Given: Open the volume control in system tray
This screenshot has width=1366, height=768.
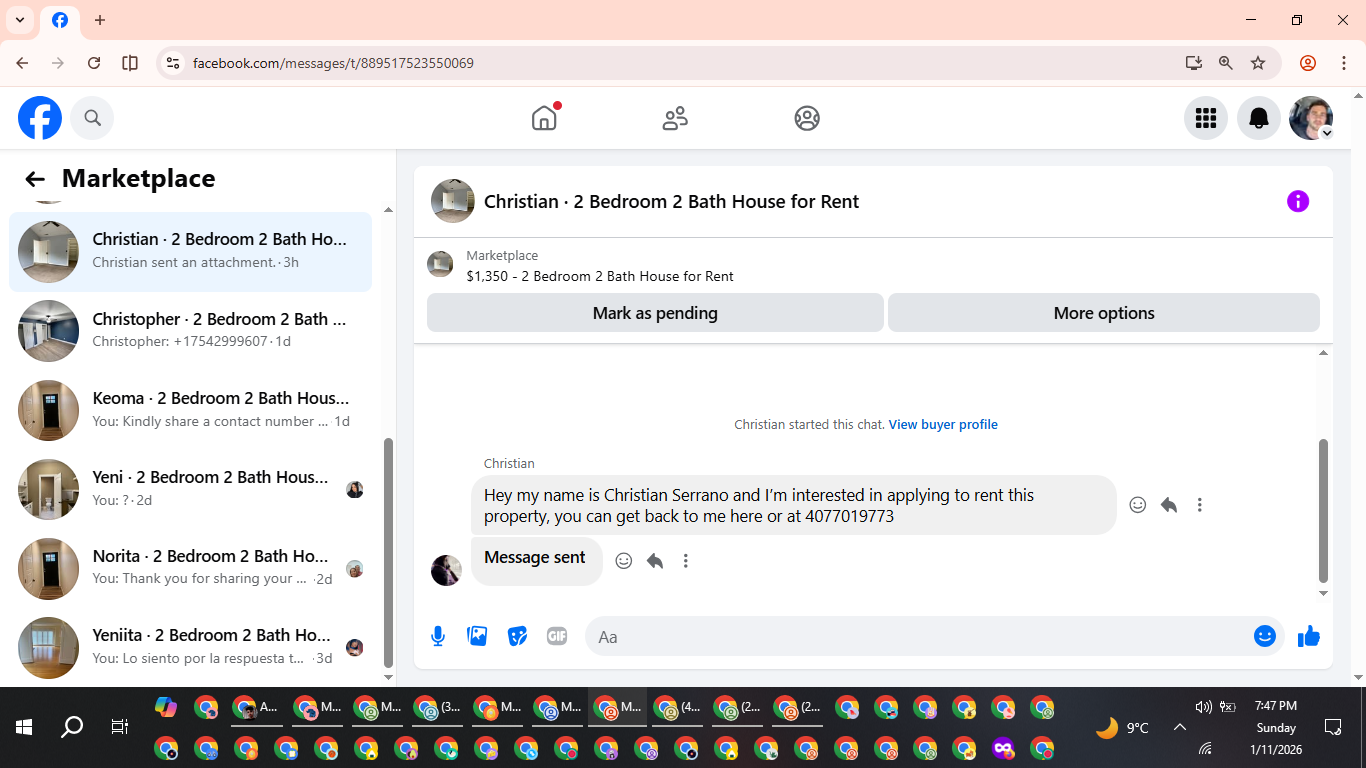Looking at the screenshot, I should point(1203,707).
